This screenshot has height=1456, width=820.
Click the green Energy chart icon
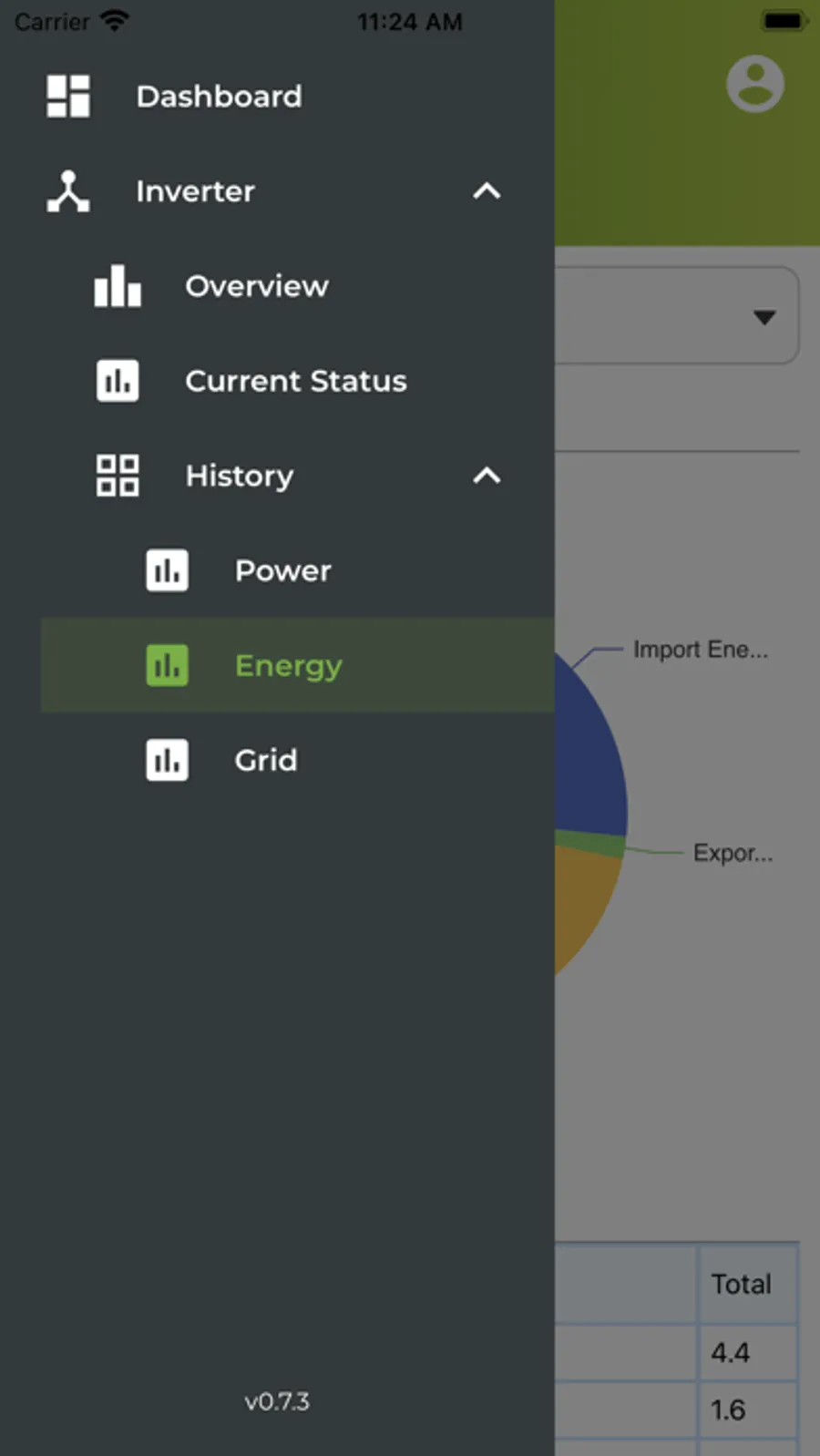point(167,665)
